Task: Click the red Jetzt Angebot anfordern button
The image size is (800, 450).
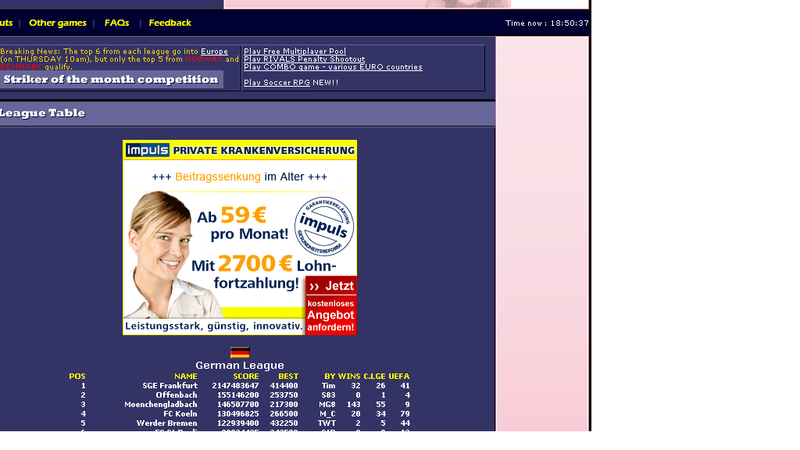Action: [331, 306]
